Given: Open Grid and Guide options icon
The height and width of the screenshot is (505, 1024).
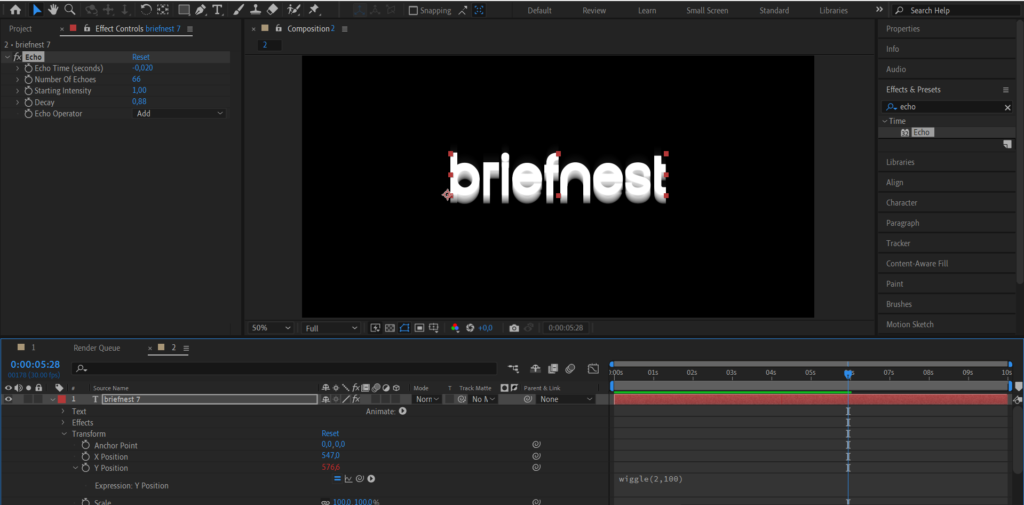Looking at the screenshot, I should 433,328.
